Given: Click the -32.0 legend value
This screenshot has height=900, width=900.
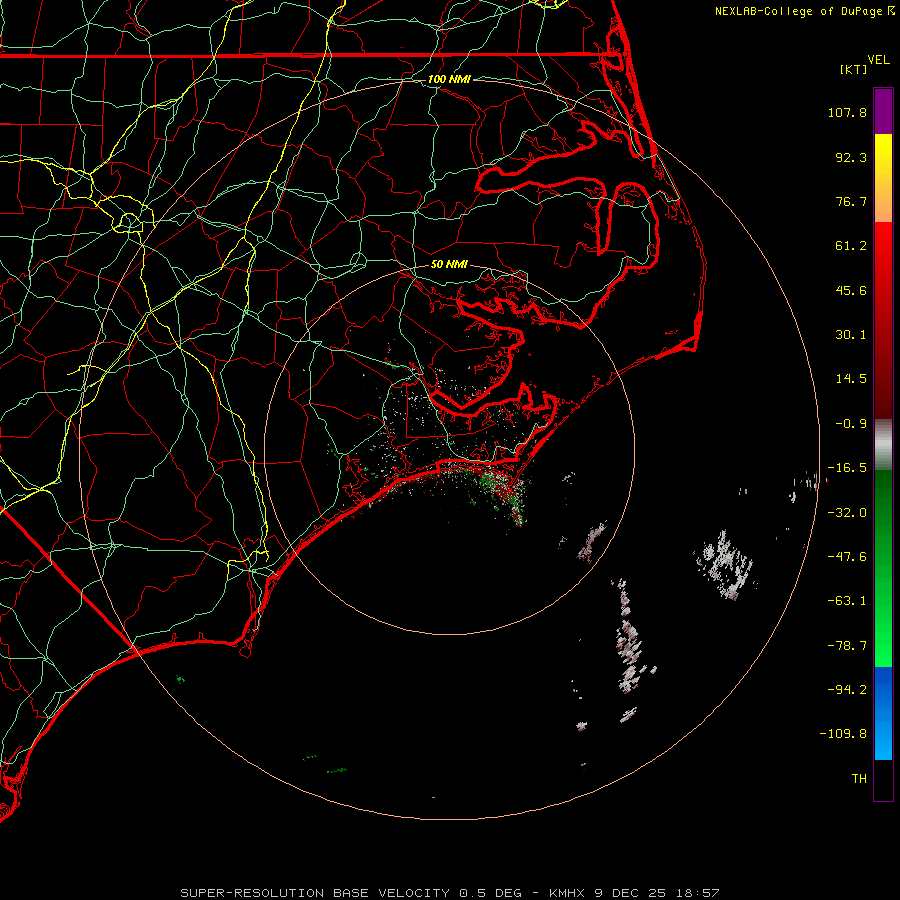Looking at the screenshot, I should [x=847, y=513].
